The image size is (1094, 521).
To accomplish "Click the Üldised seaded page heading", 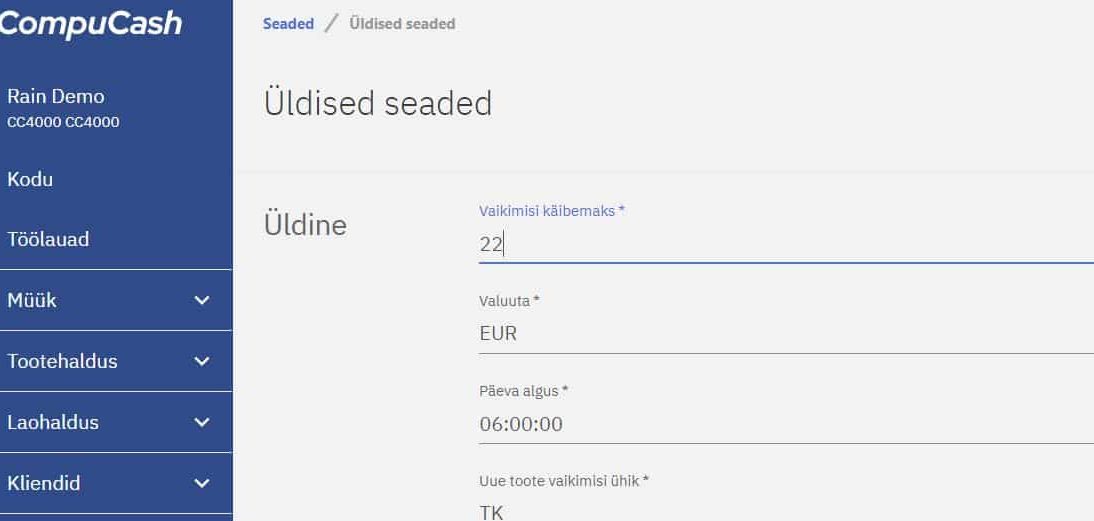I will (x=378, y=103).
